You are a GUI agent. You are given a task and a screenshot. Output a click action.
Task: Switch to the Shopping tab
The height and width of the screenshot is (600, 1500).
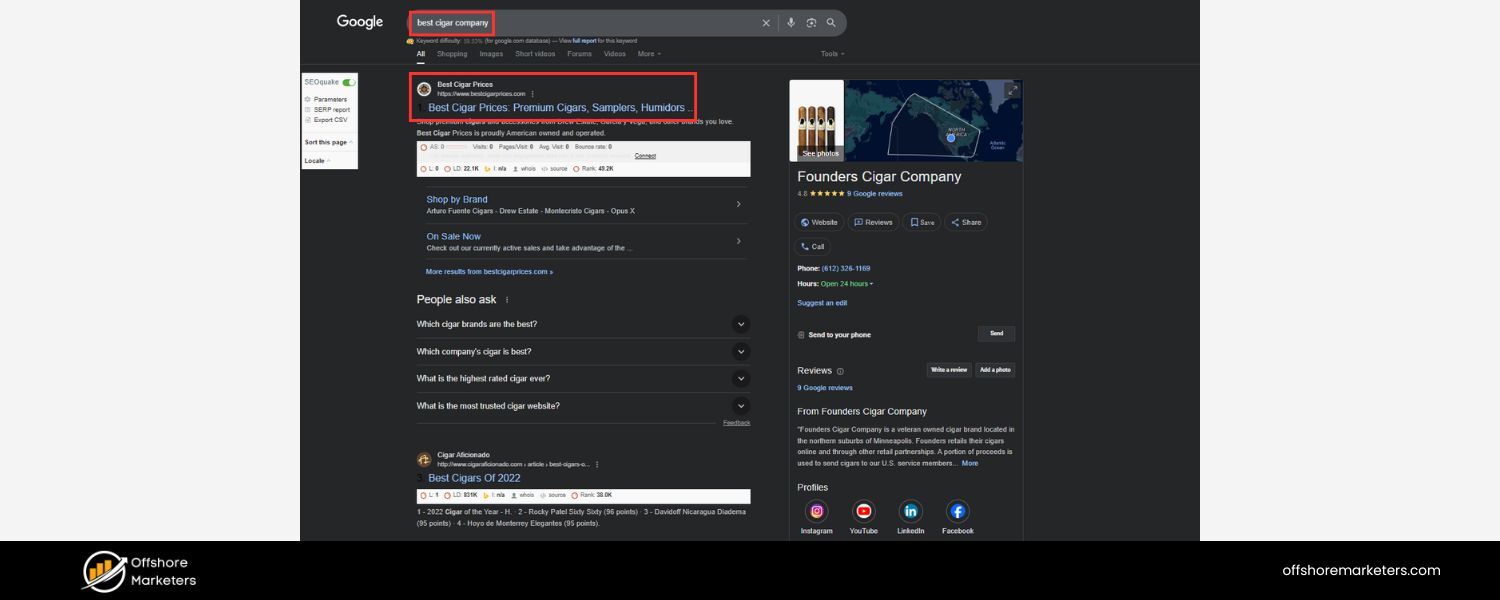point(452,54)
